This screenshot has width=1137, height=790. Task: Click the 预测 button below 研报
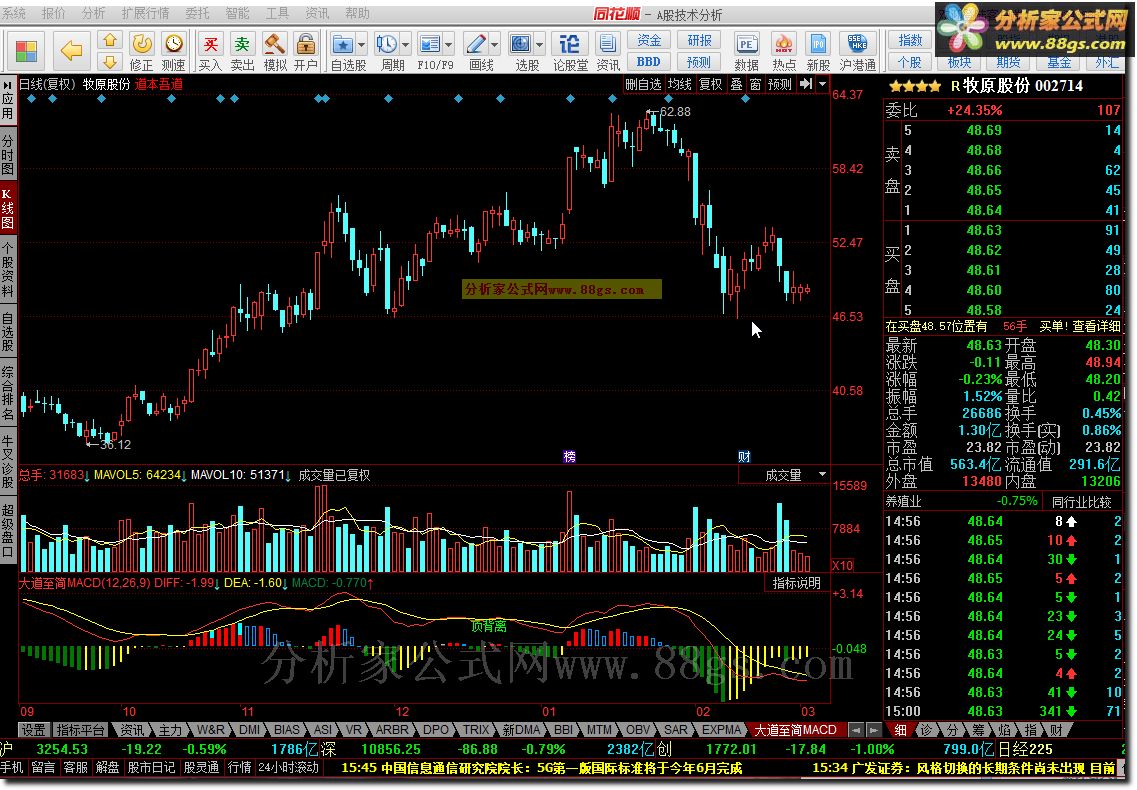click(x=699, y=62)
